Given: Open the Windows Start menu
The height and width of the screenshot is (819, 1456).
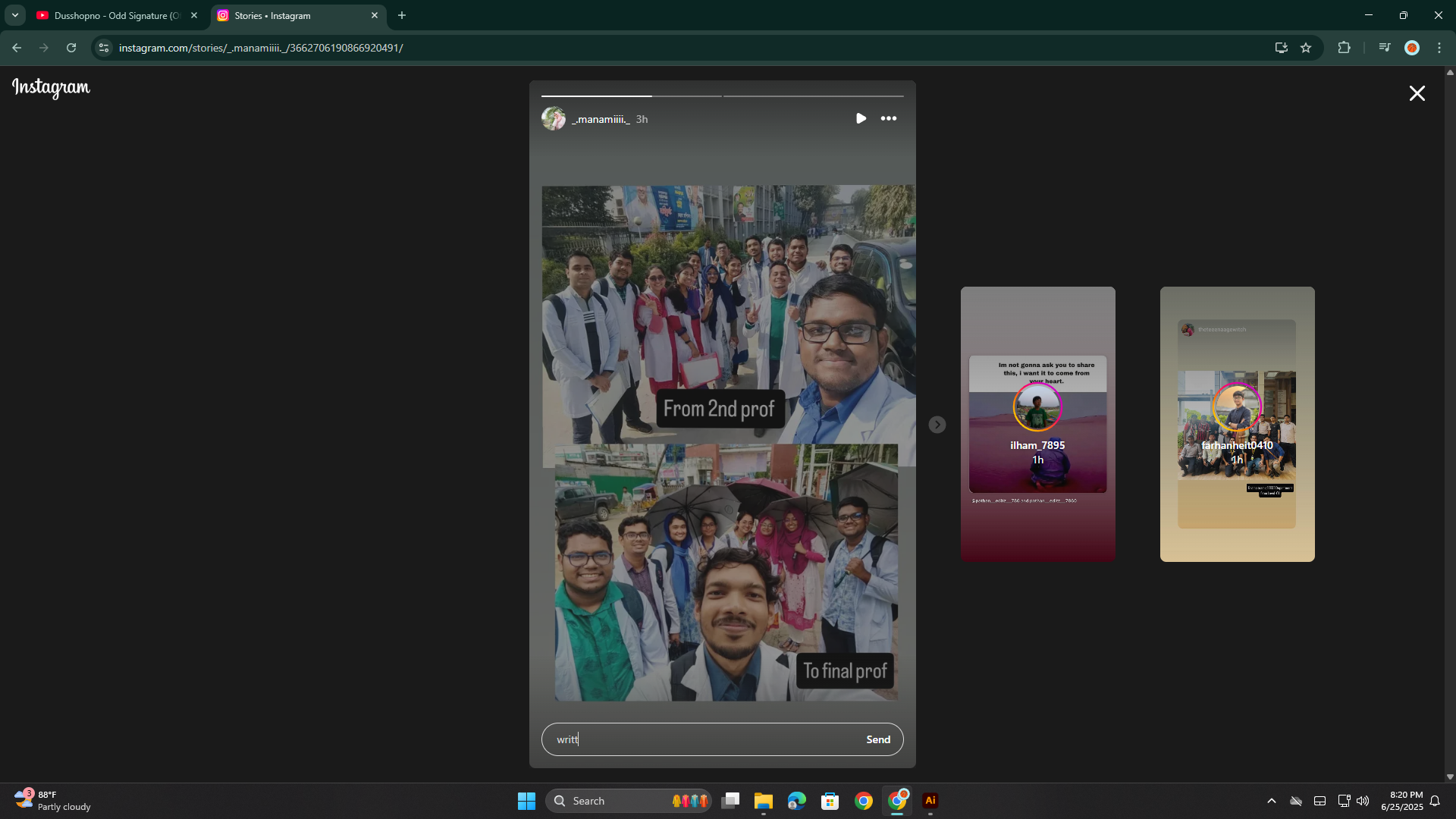Looking at the screenshot, I should pyautogui.click(x=526, y=801).
